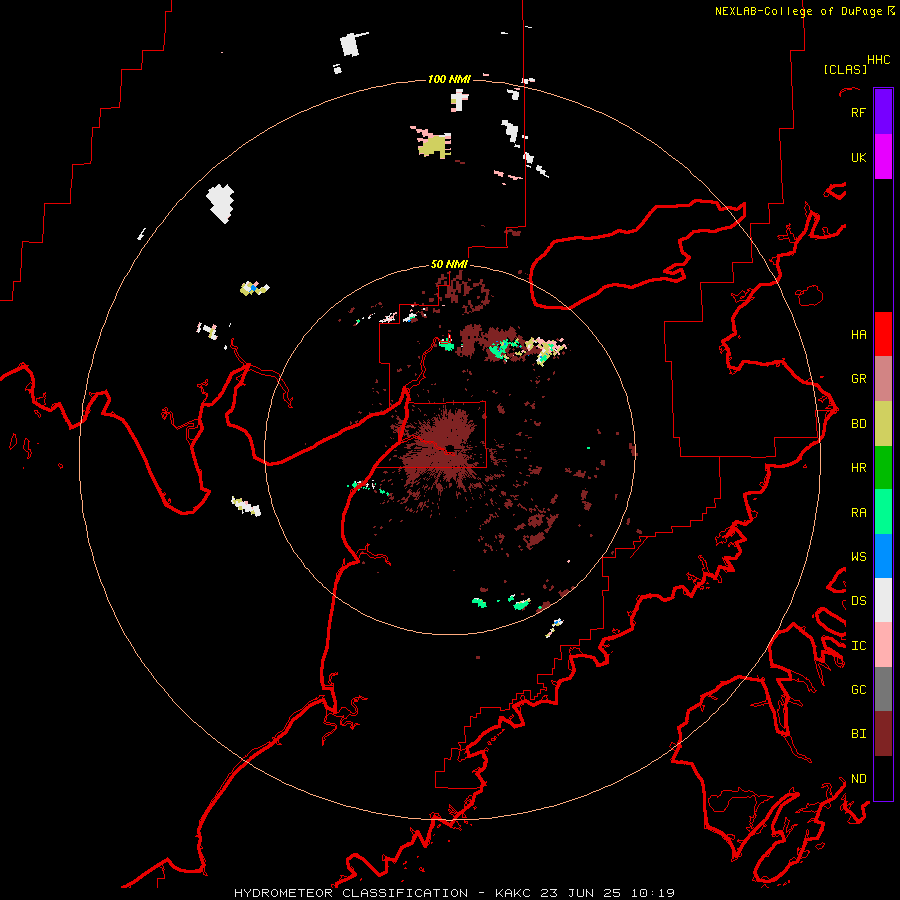Click the BI brown legend swatch
Viewport: 900px width, 900px height.
coord(883,734)
